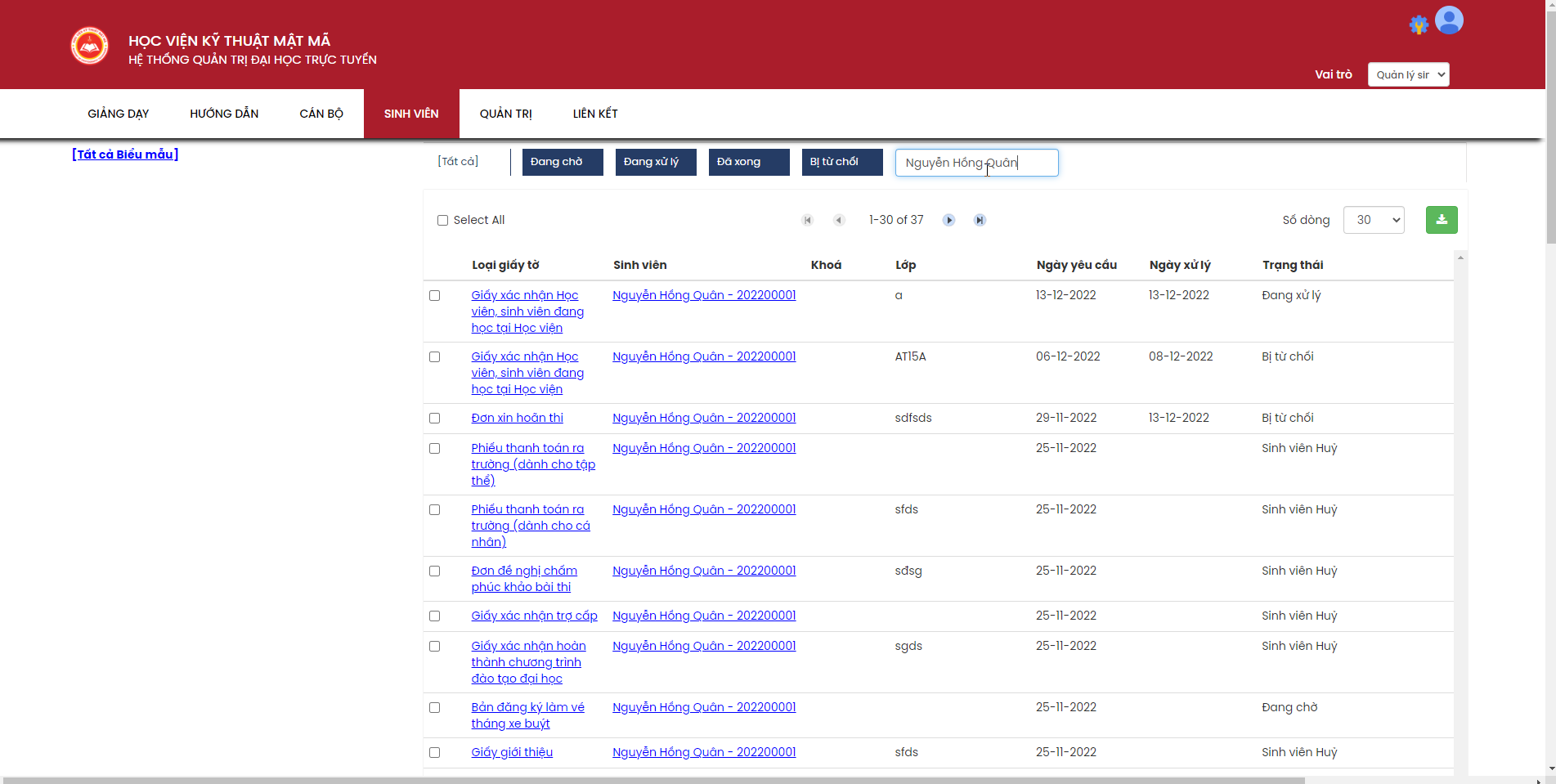1556x784 pixels.
Task: Check the Đơn đề nghị chấm phúc khảo row
Action: (x=434, y=571)
